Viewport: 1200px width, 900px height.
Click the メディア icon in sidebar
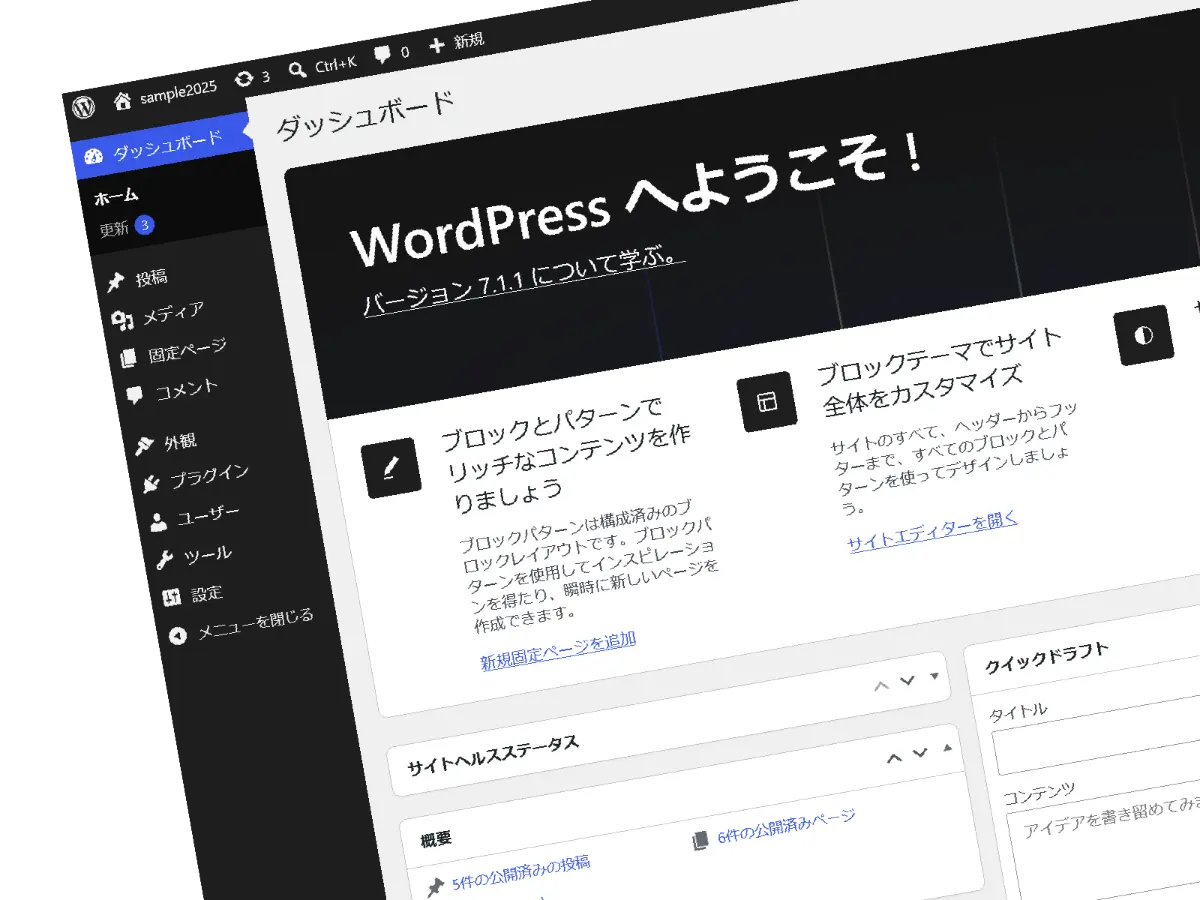[x=123, y=321]
